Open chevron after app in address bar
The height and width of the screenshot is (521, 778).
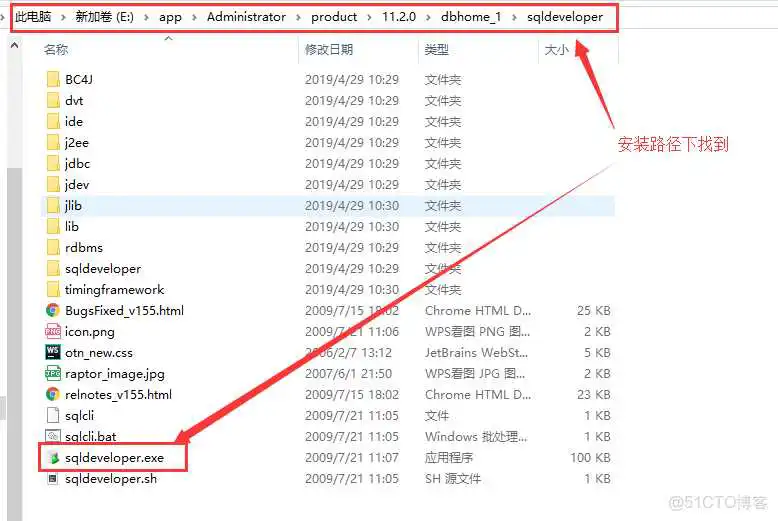[194, 17]
